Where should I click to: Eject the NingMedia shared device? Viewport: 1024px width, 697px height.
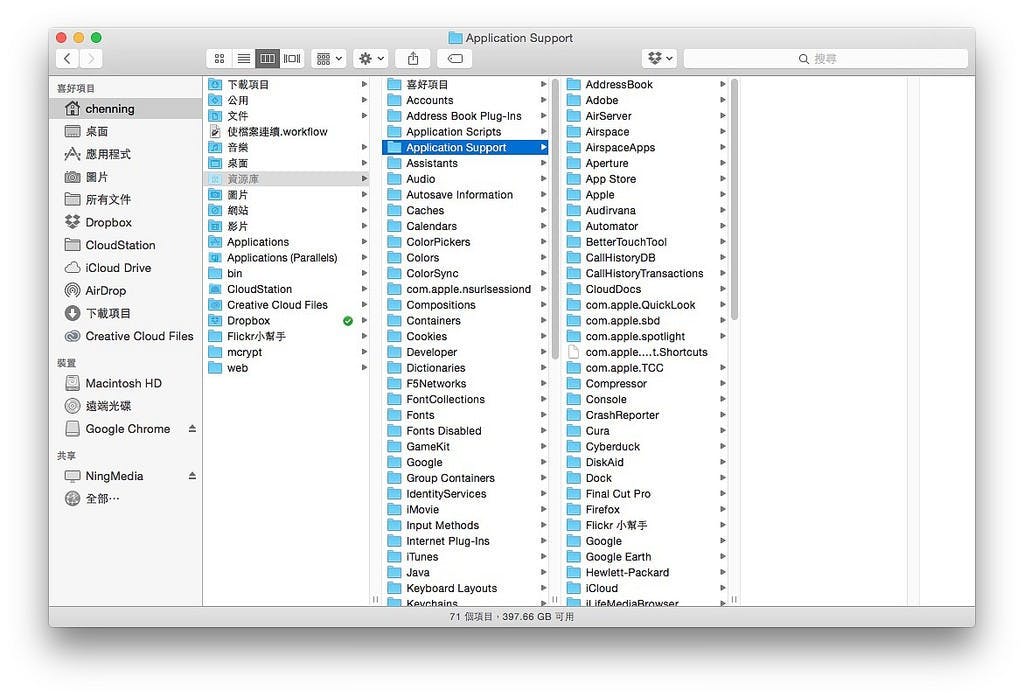pyautogui.click(x=192, y=476)
